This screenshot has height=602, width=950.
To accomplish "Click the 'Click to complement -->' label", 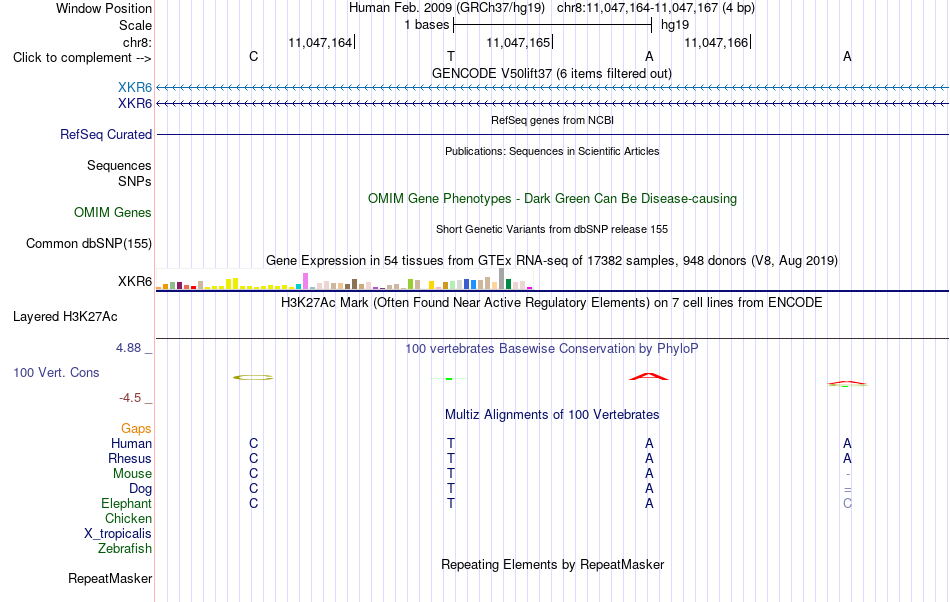I will 82,58.
